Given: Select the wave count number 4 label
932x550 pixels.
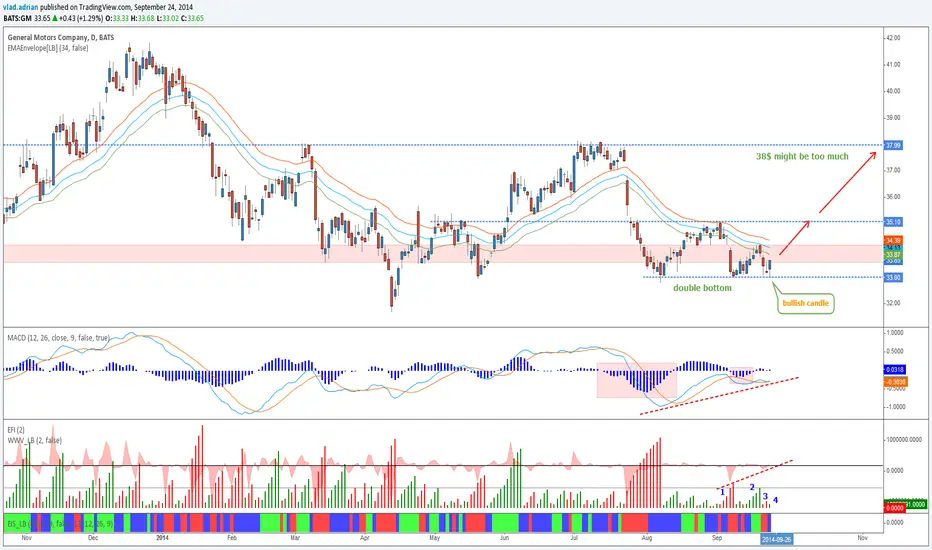Looking at the screenshot, I should tap(775, 500).
